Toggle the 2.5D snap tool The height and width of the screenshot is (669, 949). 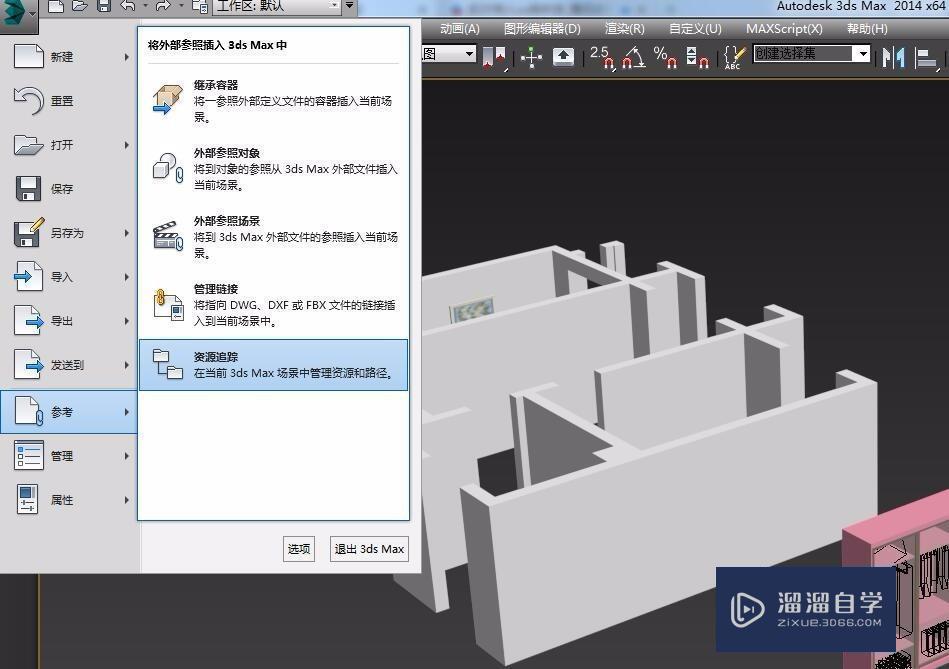(x=600, y=56)
